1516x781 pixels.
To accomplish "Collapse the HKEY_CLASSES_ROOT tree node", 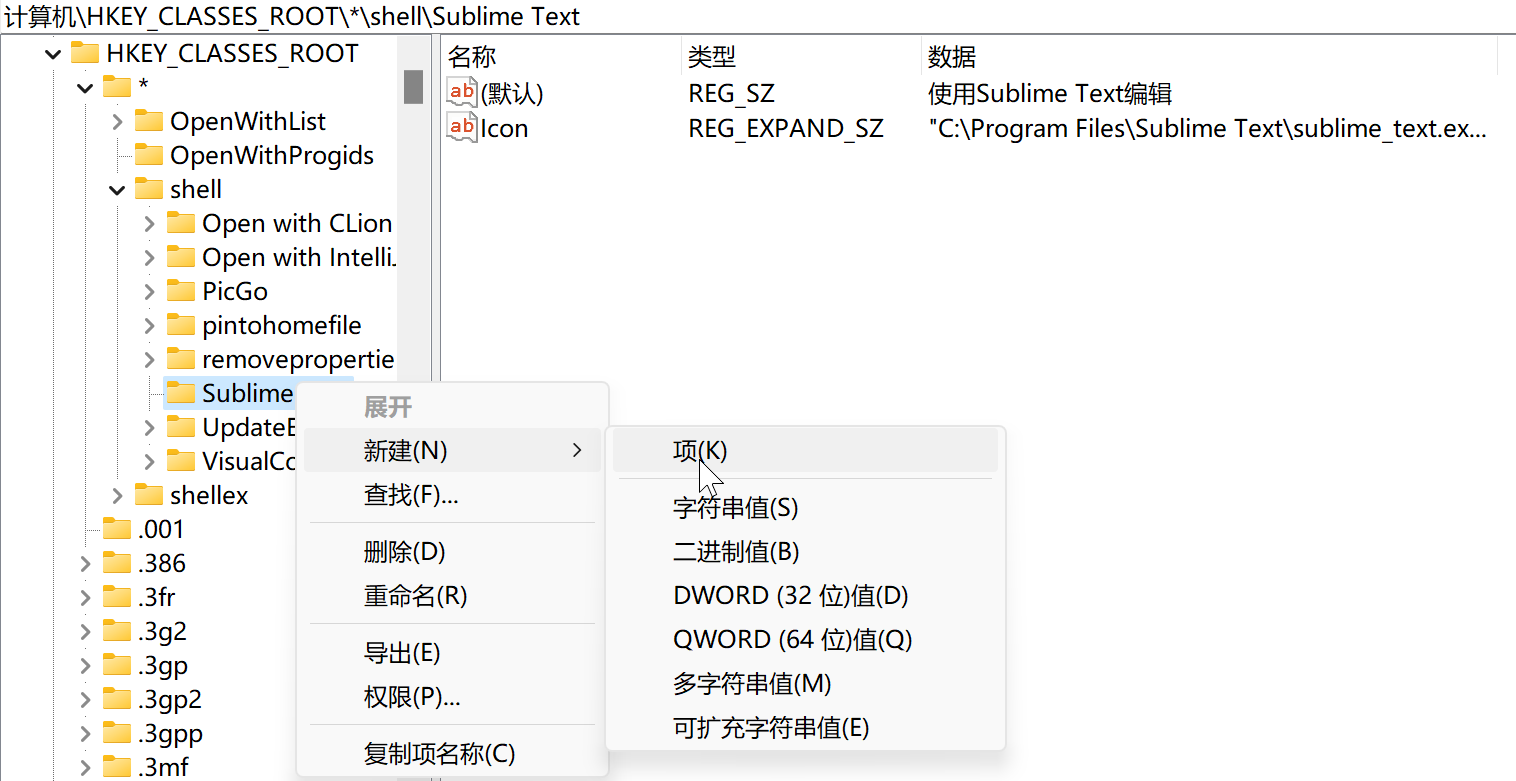I will (54, 54).
